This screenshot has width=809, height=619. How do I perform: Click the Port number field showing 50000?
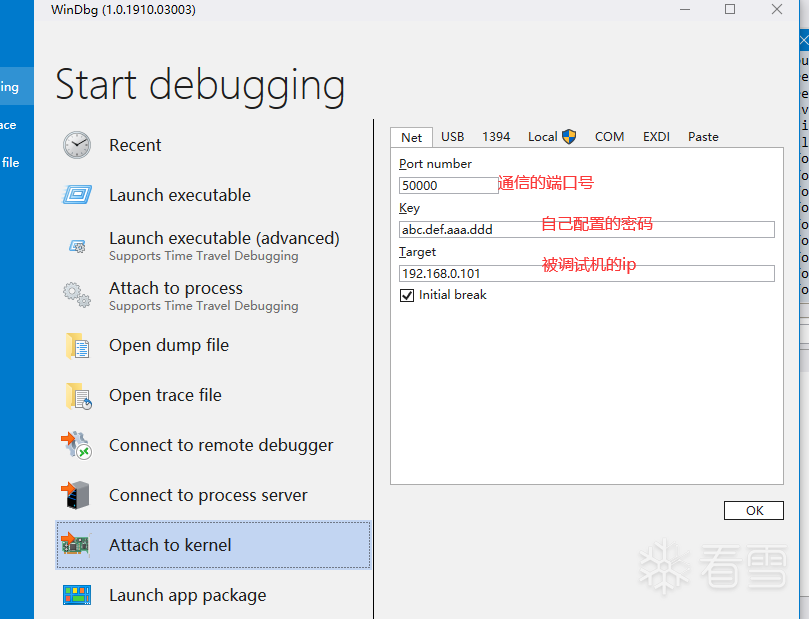point(448,185)
